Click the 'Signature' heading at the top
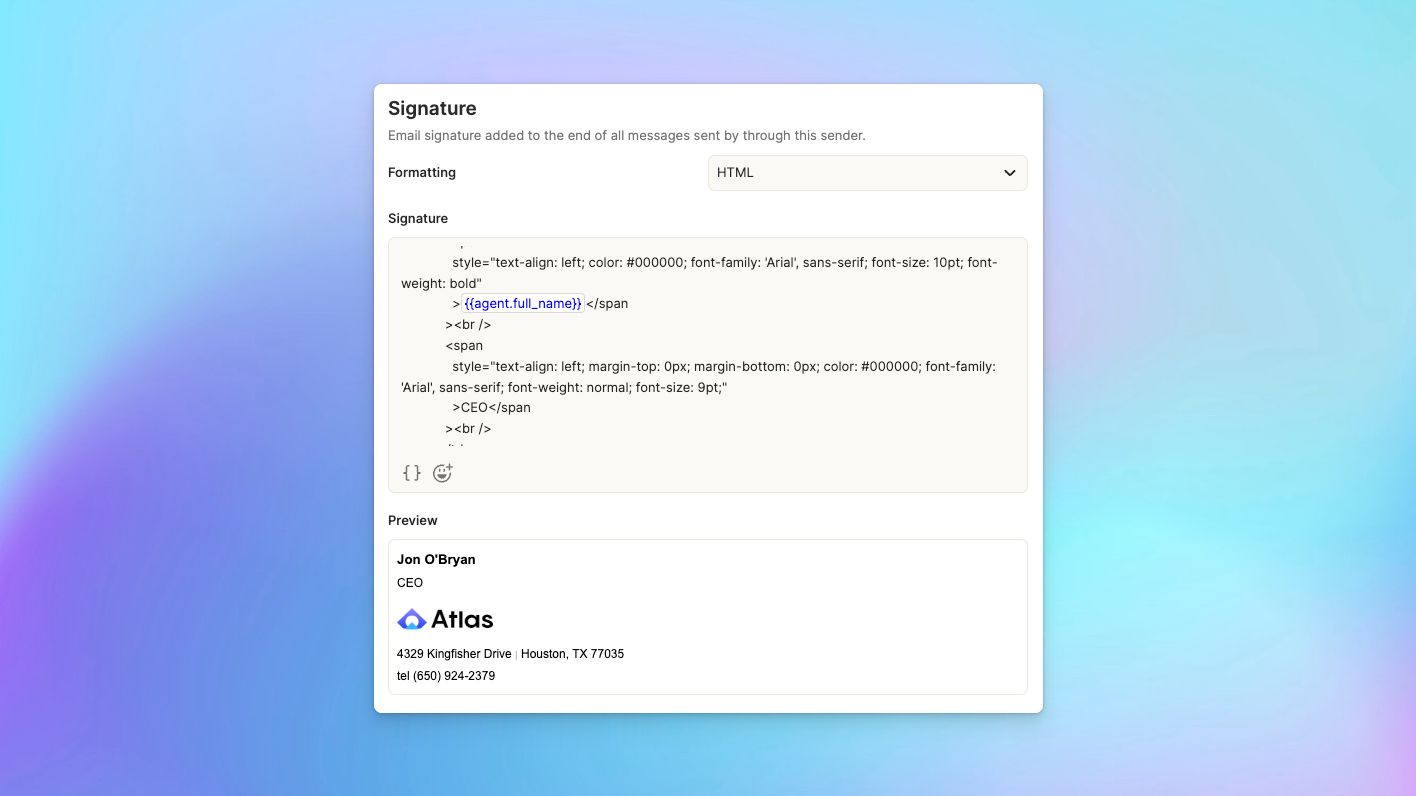1416x796 pixels. click(432, 108)
